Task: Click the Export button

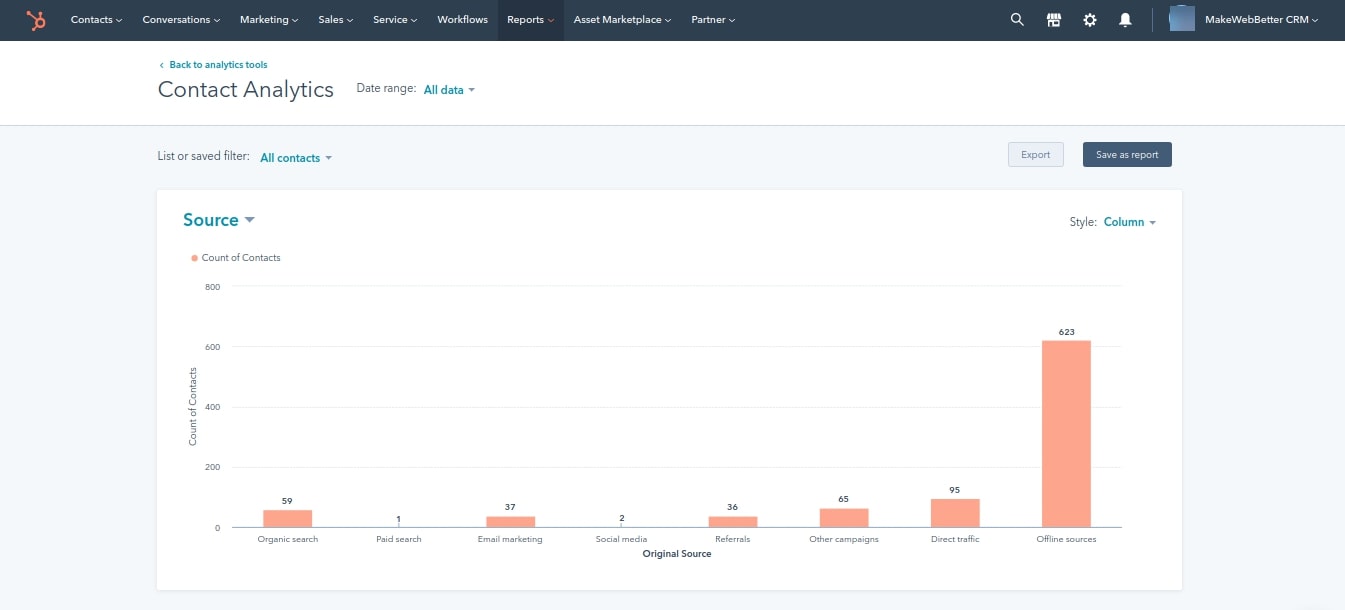Action: [x=1035, y=154]
